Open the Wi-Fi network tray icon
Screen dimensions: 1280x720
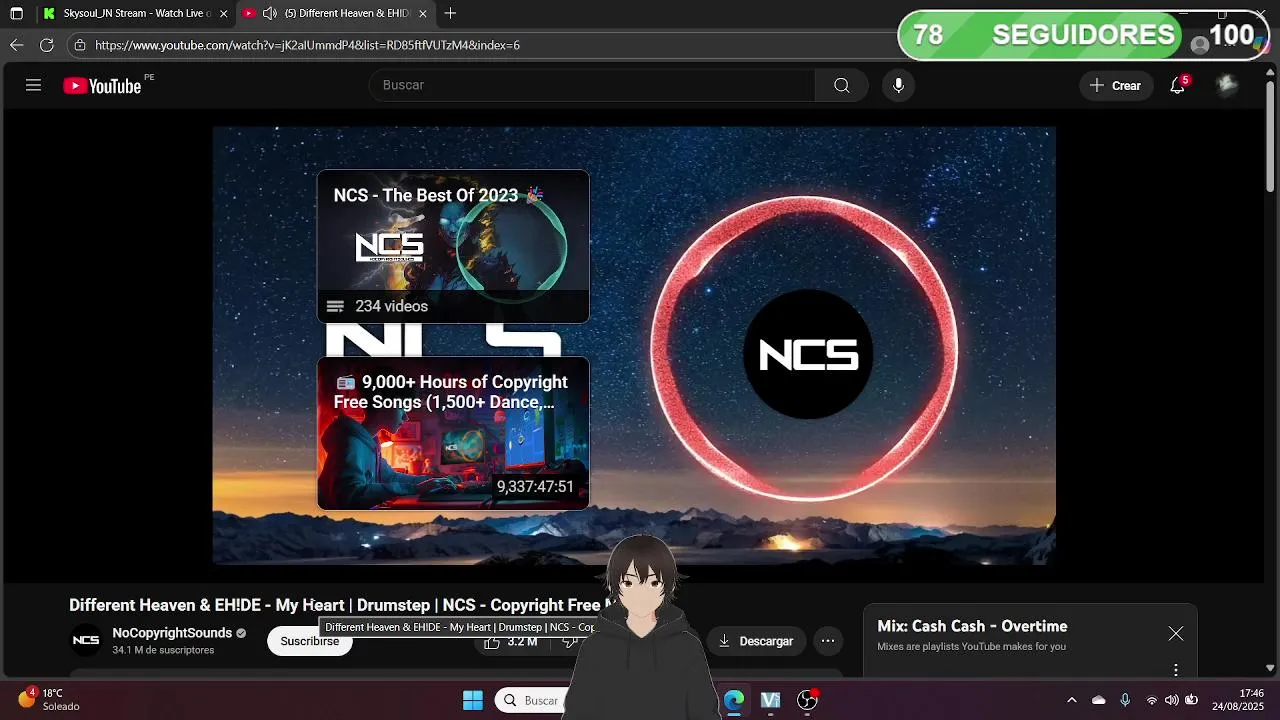tap(1152, 700)
